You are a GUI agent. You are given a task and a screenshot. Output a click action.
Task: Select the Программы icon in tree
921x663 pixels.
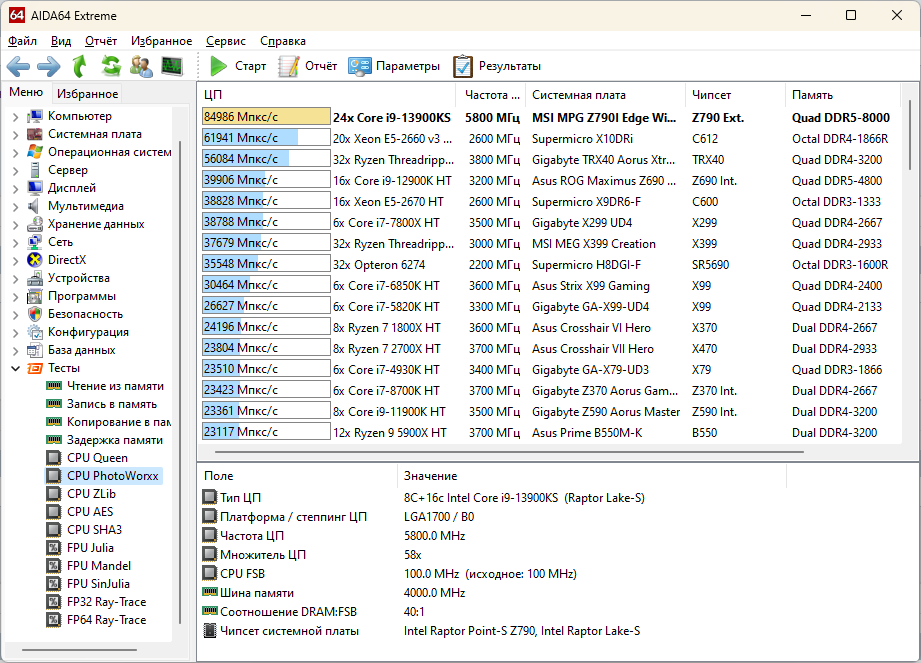35,296
